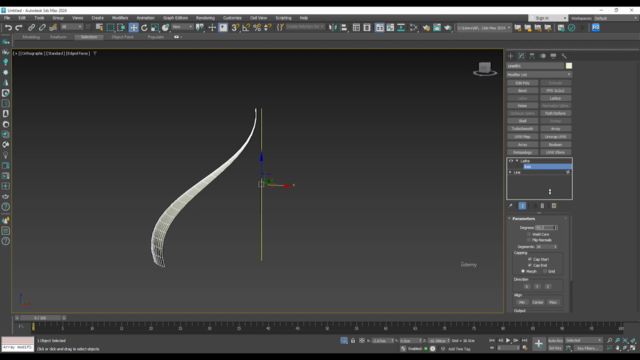Open the reference coordinate system View dropdown
This screenshot has height=360, width=640.
(x=182, y=27)
